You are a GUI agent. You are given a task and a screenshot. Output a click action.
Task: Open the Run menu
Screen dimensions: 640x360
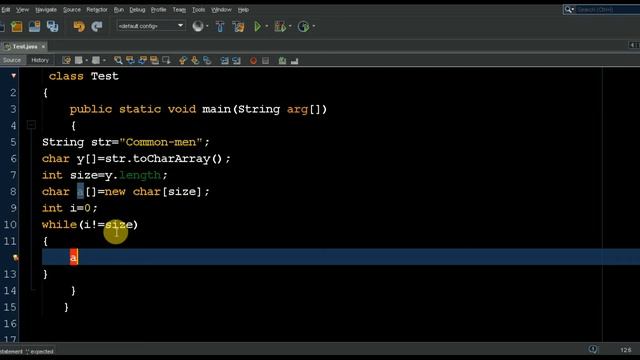(x=118, y=9)
